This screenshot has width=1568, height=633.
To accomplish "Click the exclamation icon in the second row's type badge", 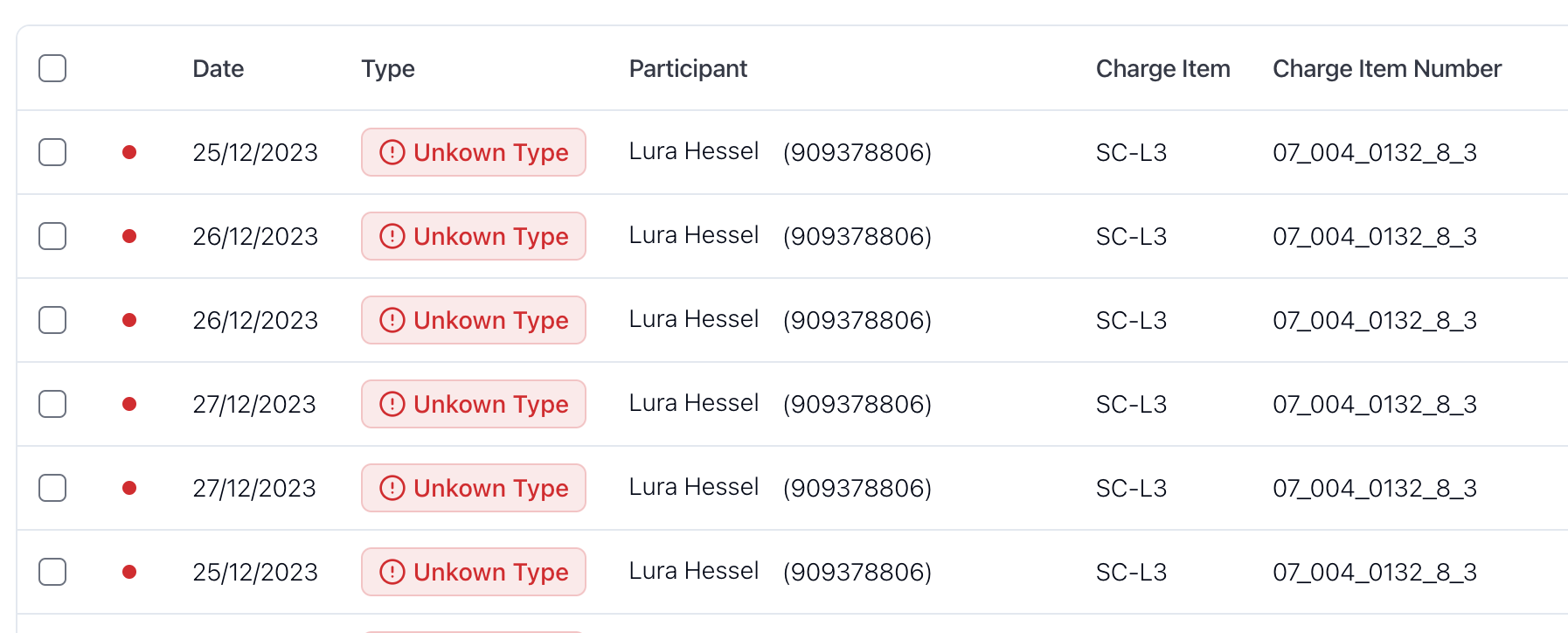I will (x=392, y=236).
